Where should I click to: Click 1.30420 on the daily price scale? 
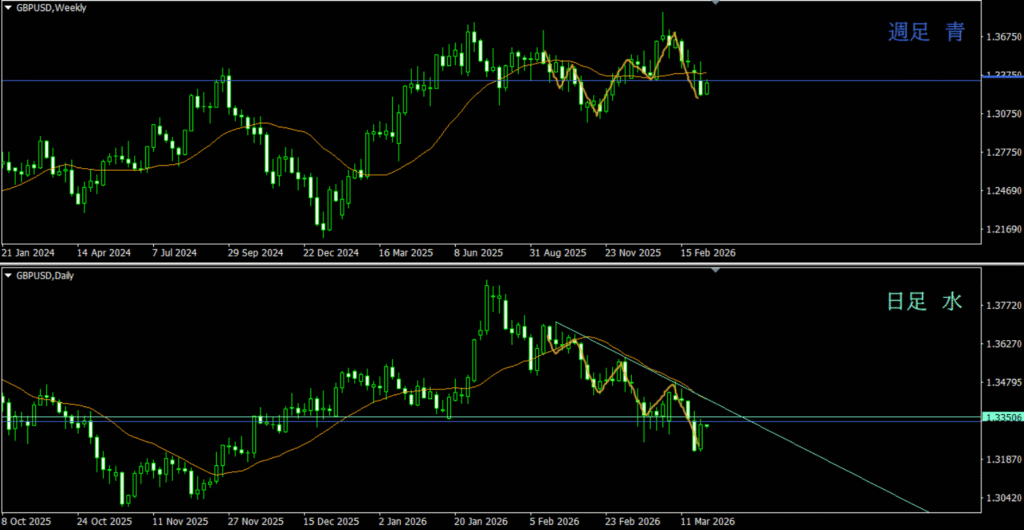click(x=1000, y=498)
